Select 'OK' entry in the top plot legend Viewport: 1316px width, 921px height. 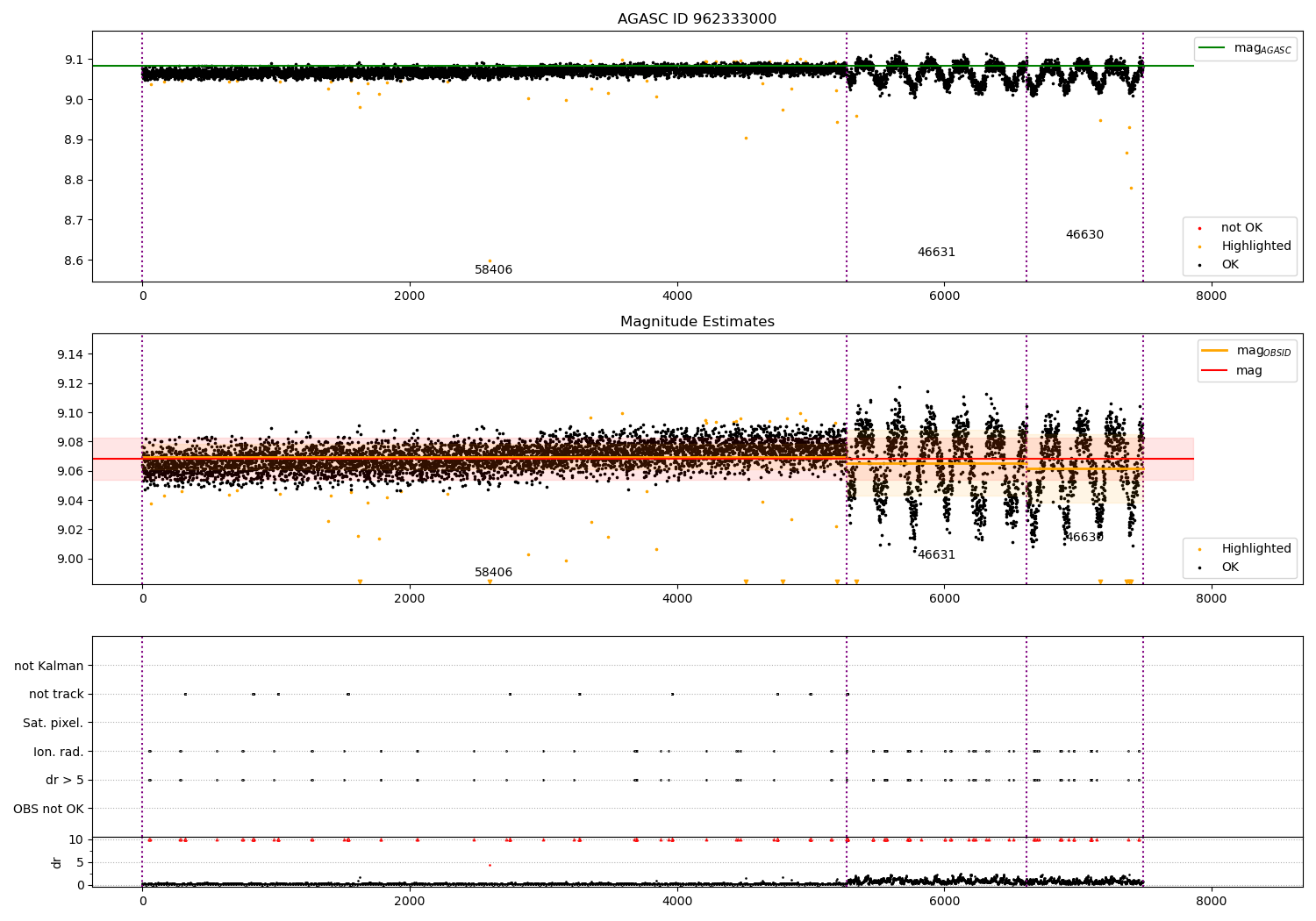point(1230,265)
